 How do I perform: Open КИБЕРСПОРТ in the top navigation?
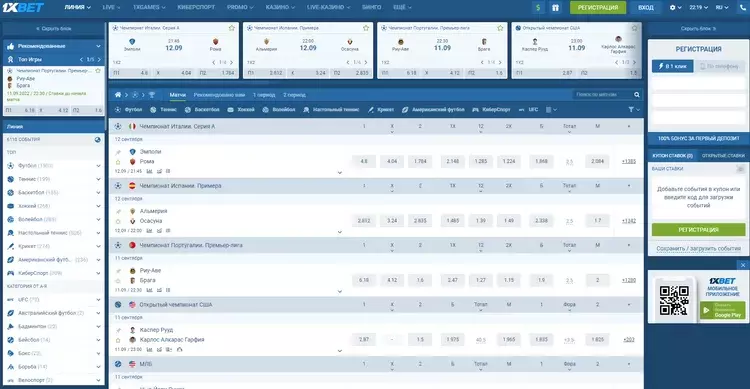tap(196, 7)
